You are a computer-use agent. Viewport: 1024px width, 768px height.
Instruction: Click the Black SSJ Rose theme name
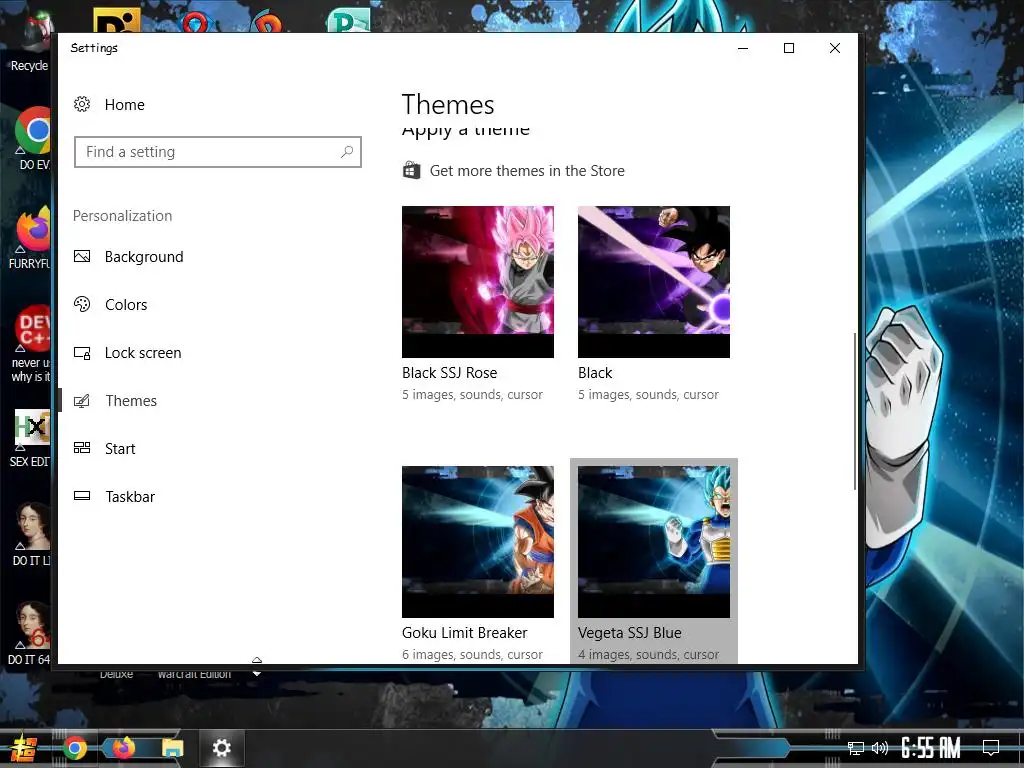point(449,373)
